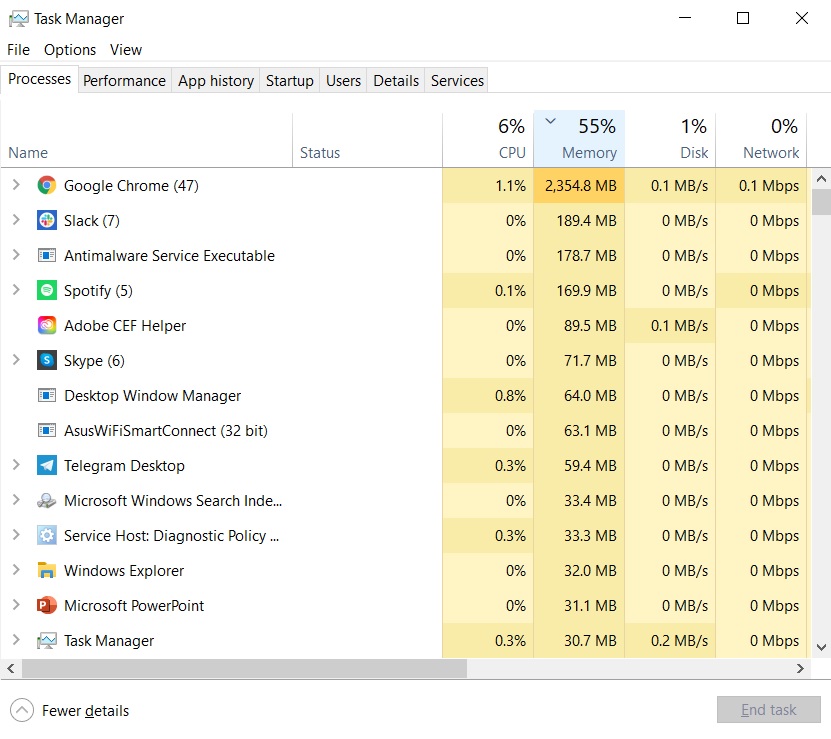The height and width of the screenshot is (739, 831).
Task: Click the 0.8% CPU value
Action: 510,395
